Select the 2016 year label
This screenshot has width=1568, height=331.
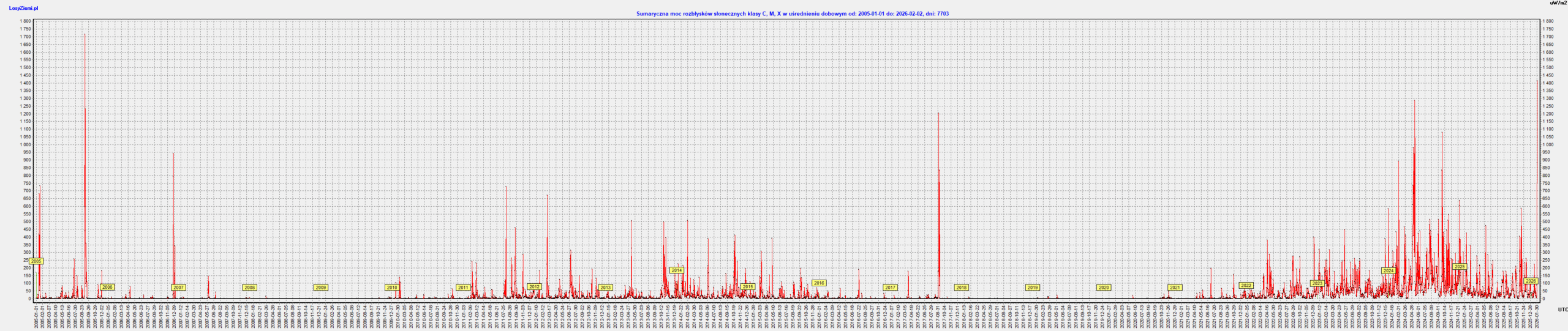pyautogui.click(x=819, y=283)
